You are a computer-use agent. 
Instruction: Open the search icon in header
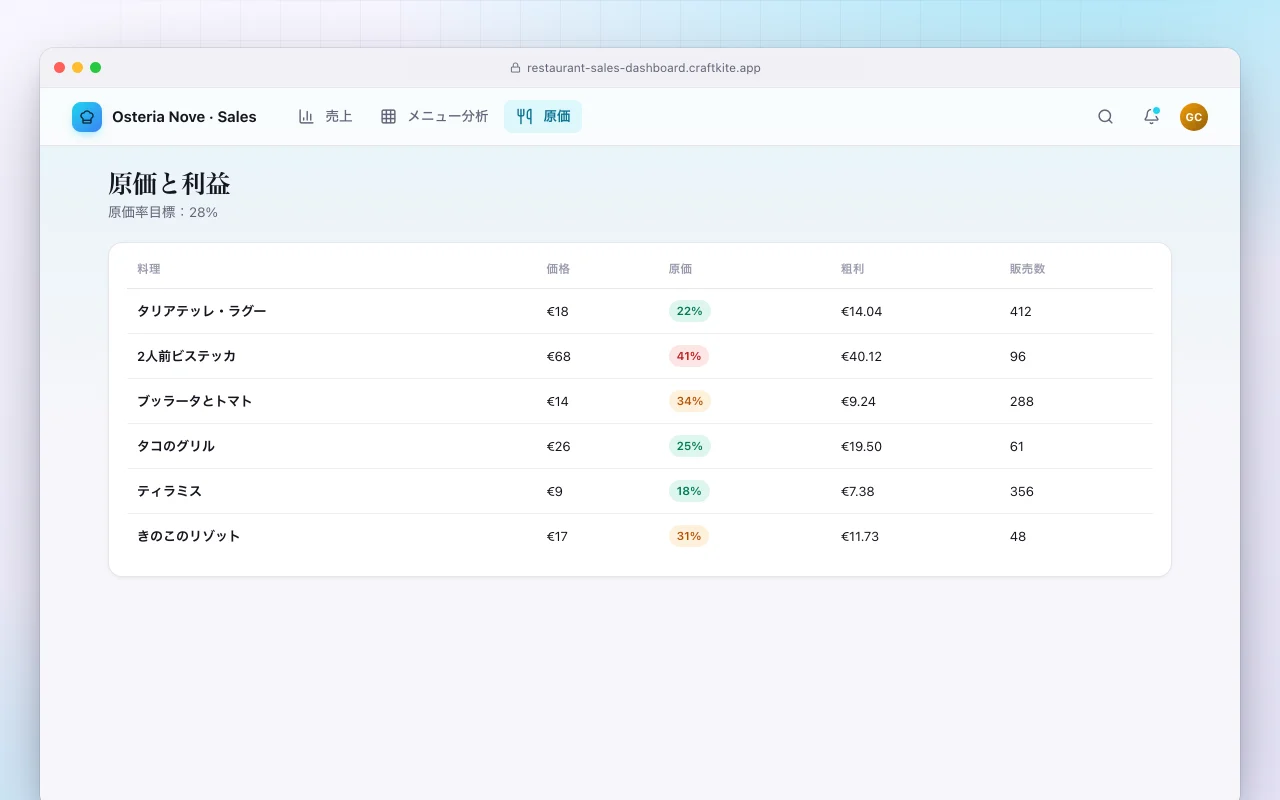(1105, 117)
